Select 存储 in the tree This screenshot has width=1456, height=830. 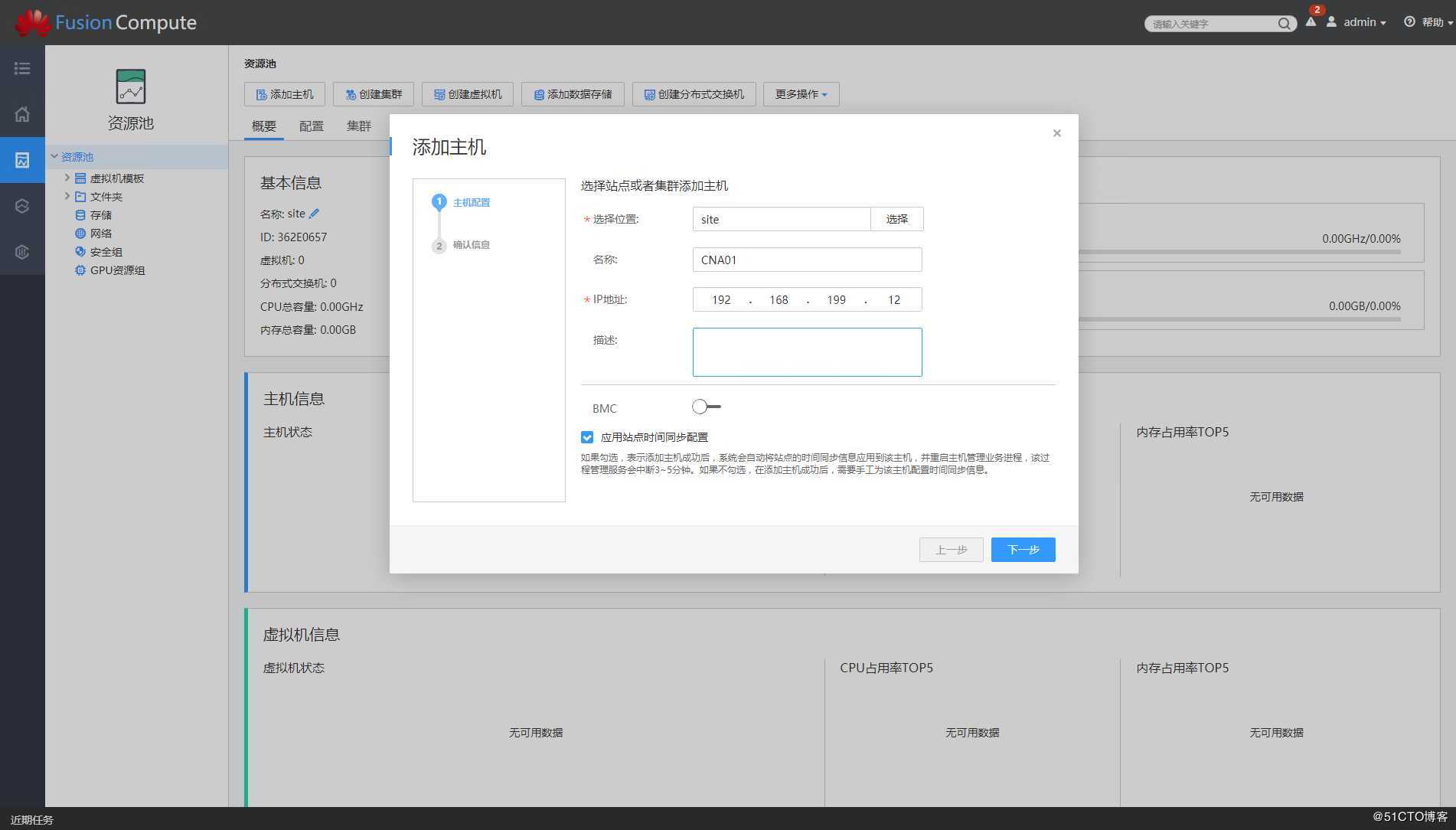coord(101,215)
